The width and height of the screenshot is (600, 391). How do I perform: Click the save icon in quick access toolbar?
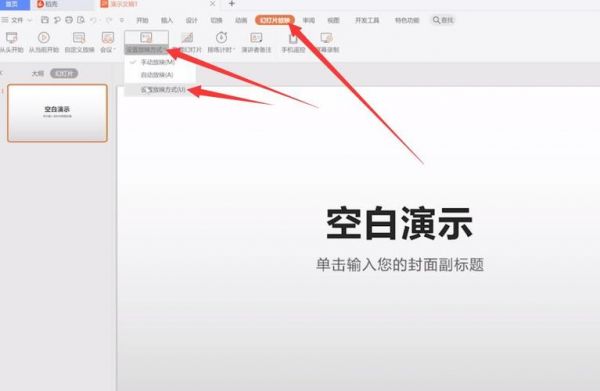tap(45, 20)
